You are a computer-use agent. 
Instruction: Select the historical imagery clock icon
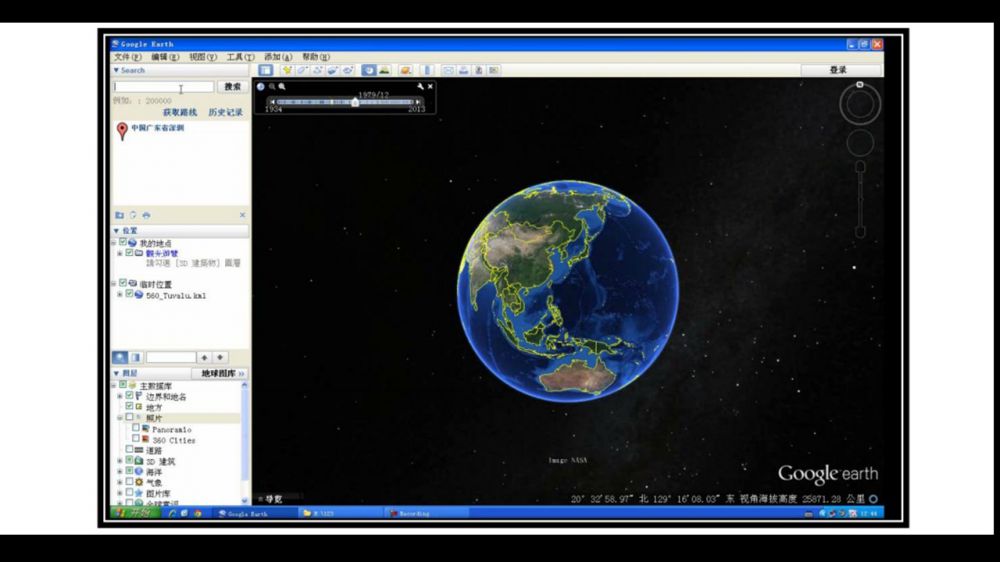(367, 70)
